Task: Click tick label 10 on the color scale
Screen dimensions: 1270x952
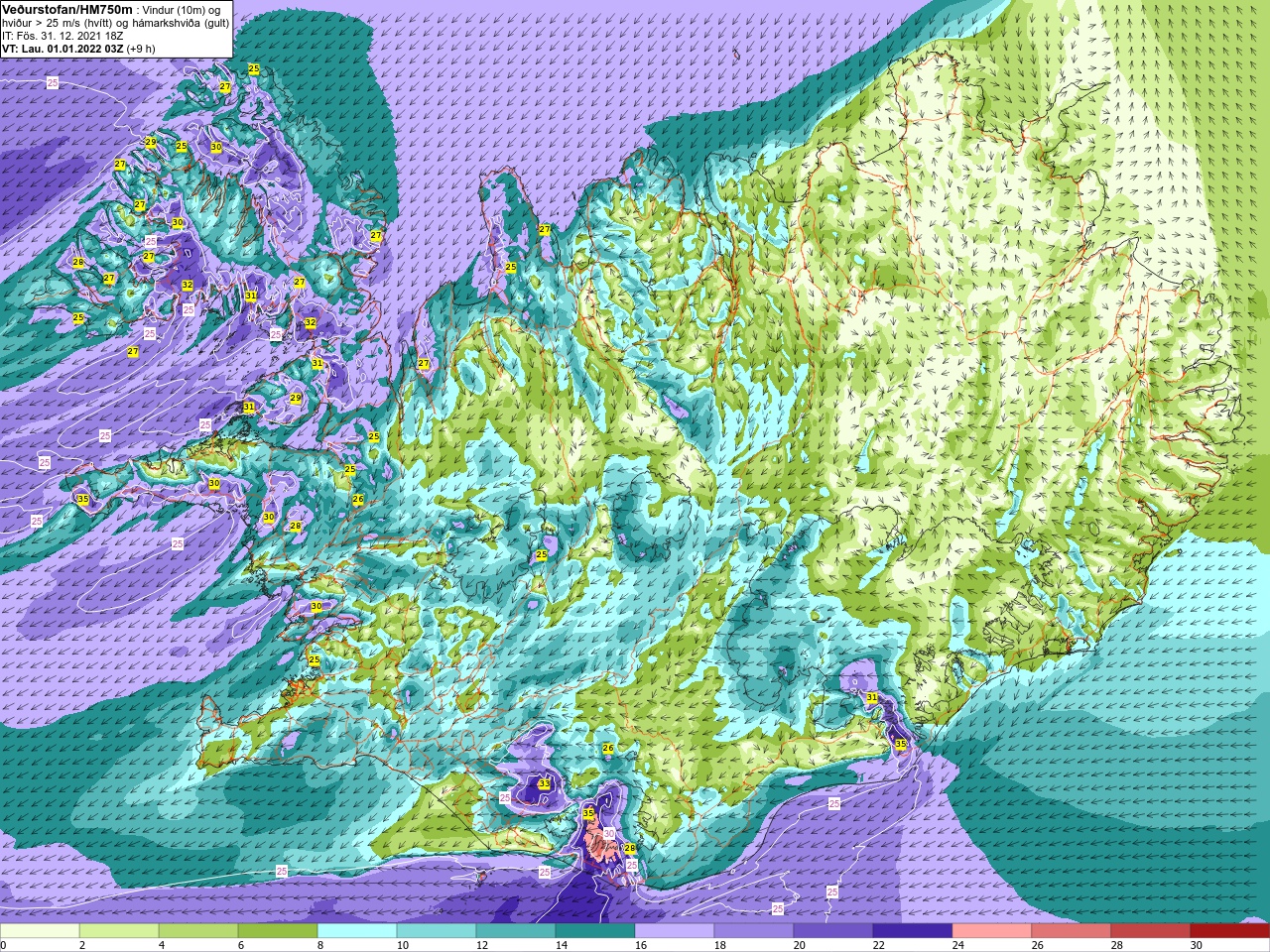Action: coord(403,945)
